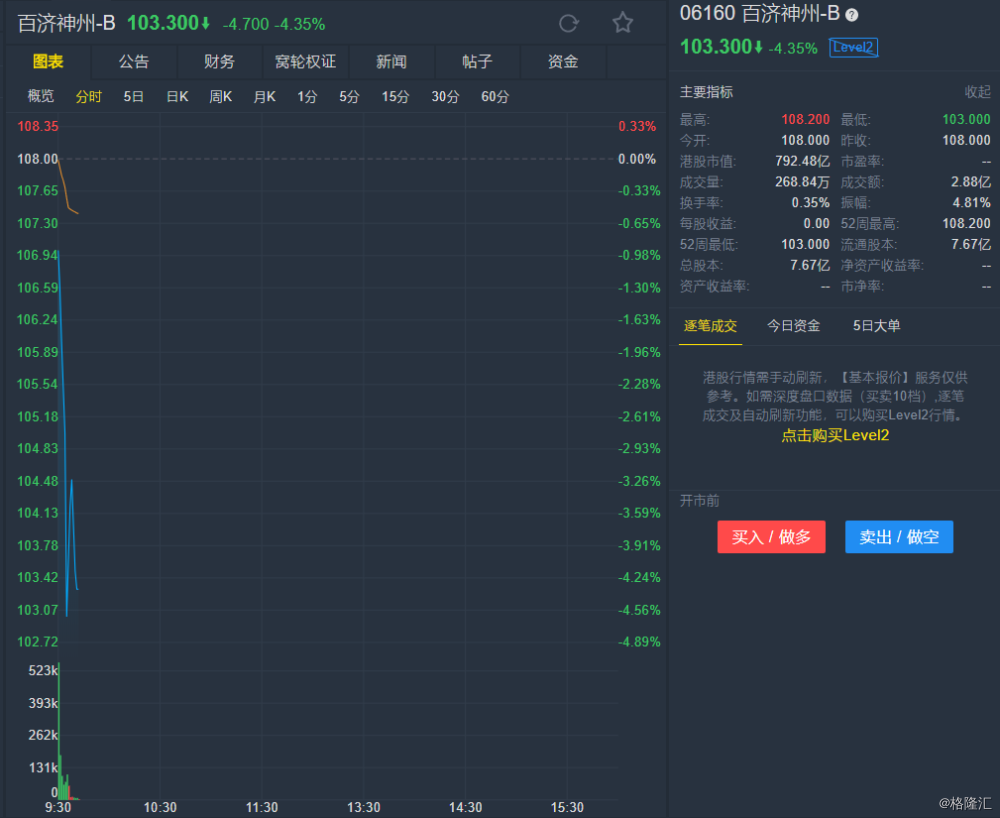The image size is (1000, 818).
Task: Add stock to favorites with star icon
Action: click(x=622, y=23)
